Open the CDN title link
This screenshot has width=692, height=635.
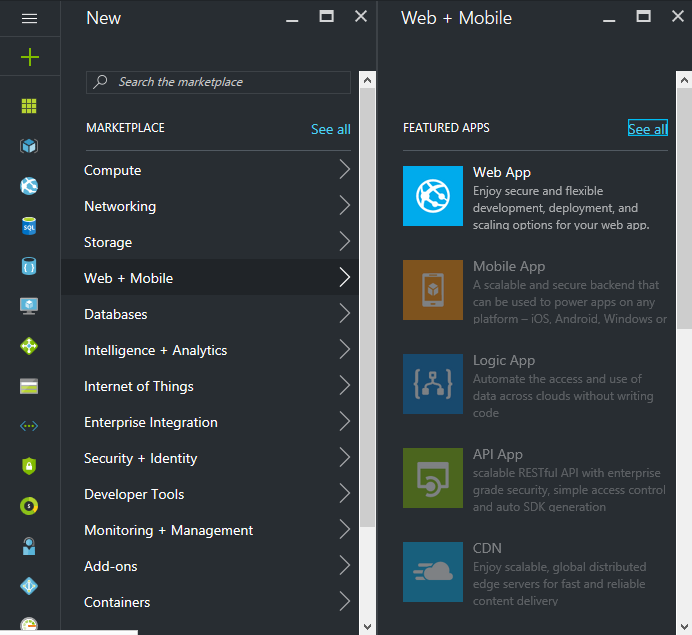click(x=487, y=548)
